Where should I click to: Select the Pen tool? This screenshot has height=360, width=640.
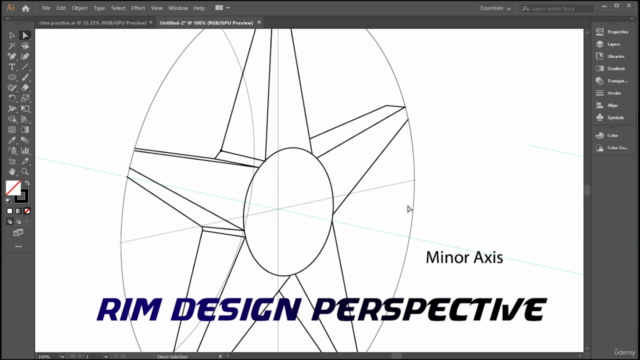pos(12,56)
